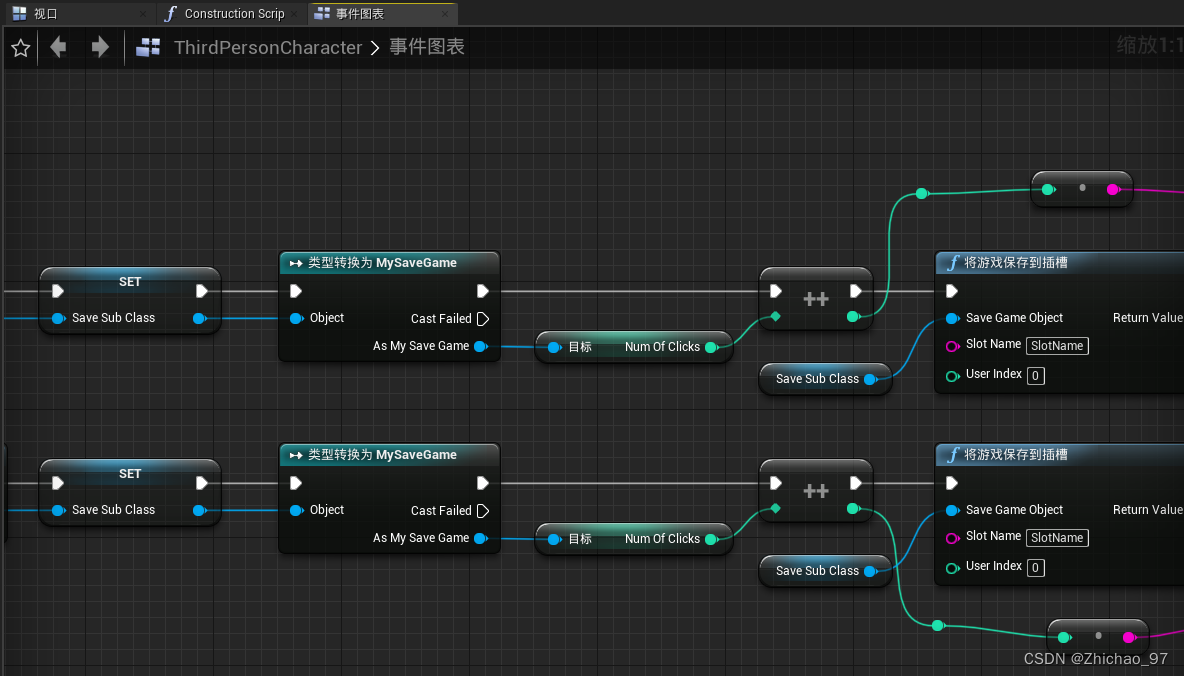This screenshot has height=676, width=1184.
Task: Click lower wire reroute node
Action: click(937, 625)
